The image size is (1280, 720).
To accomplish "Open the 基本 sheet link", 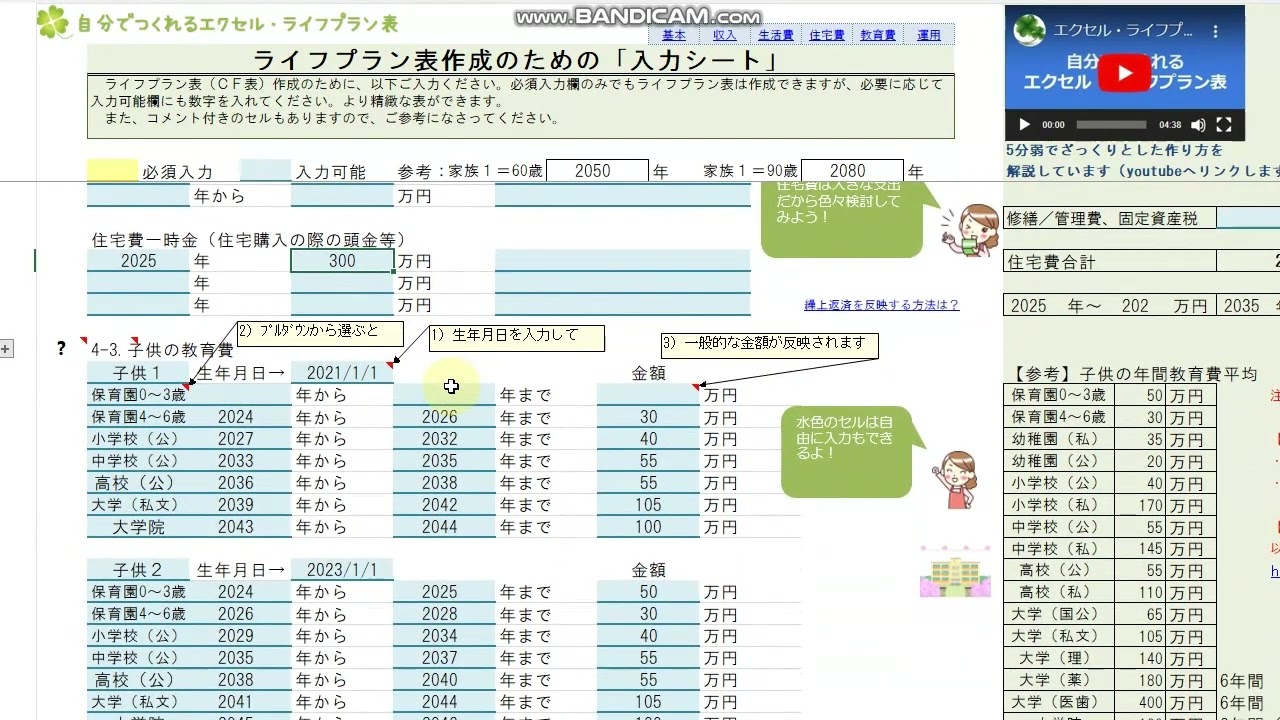I will 673,34.
